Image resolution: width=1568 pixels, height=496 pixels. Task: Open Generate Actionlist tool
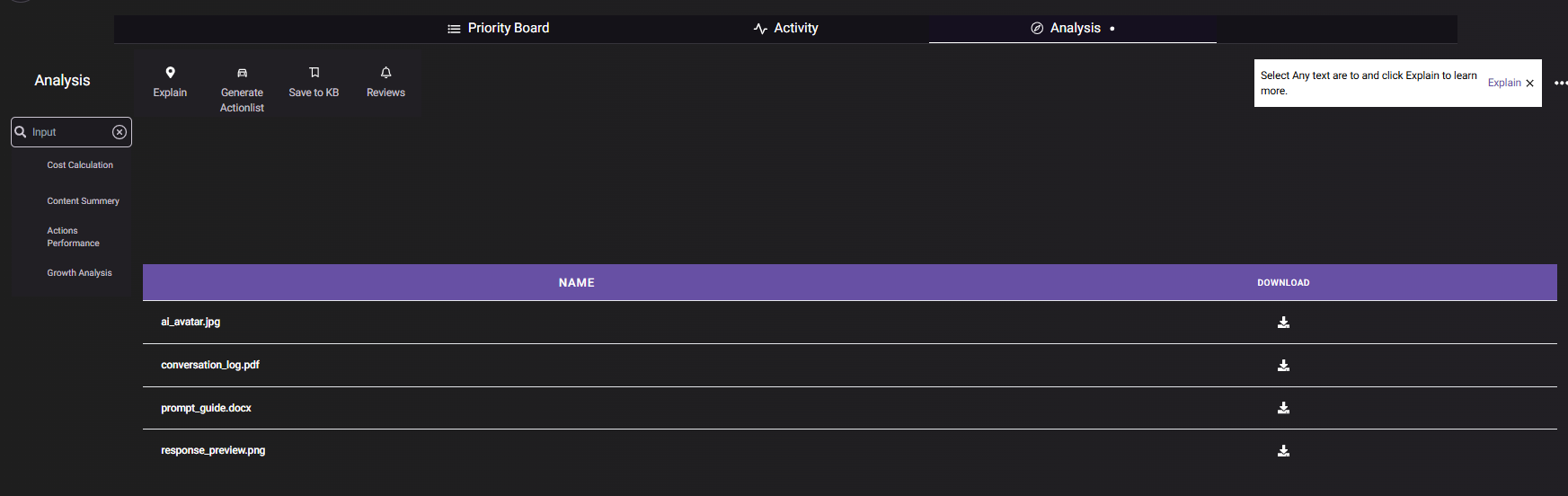[x=242, y=88]
